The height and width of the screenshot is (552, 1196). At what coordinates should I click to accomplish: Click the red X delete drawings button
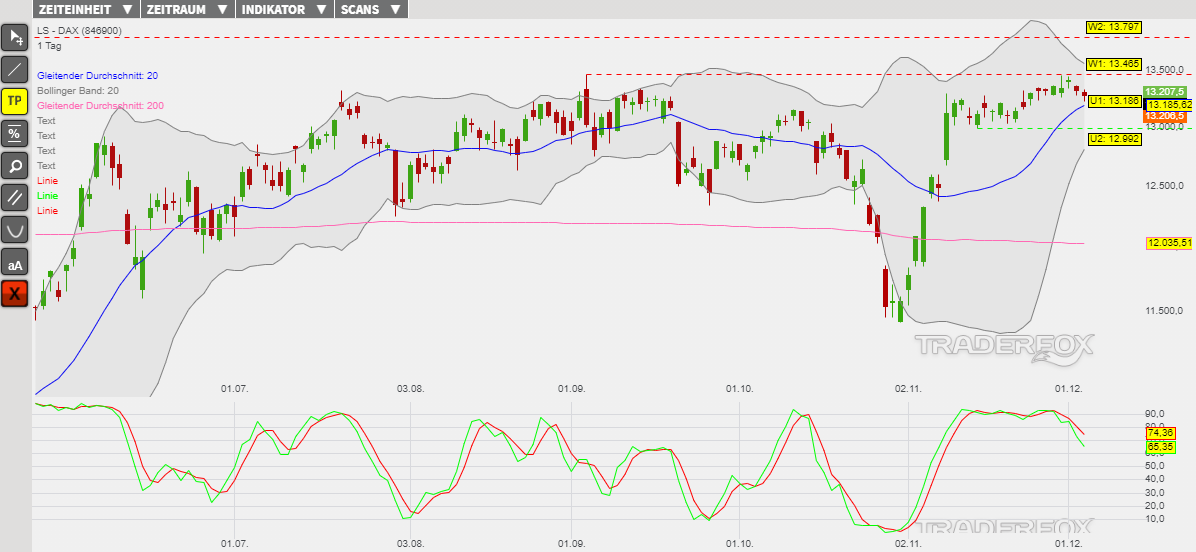[14, 293]
